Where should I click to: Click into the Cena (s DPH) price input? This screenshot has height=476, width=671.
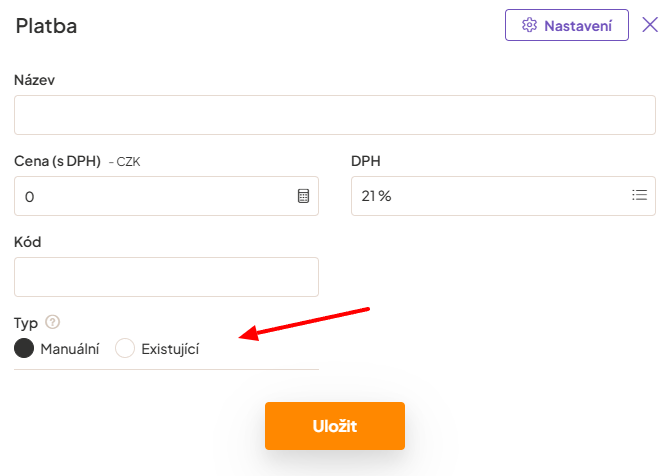[155, 196]
